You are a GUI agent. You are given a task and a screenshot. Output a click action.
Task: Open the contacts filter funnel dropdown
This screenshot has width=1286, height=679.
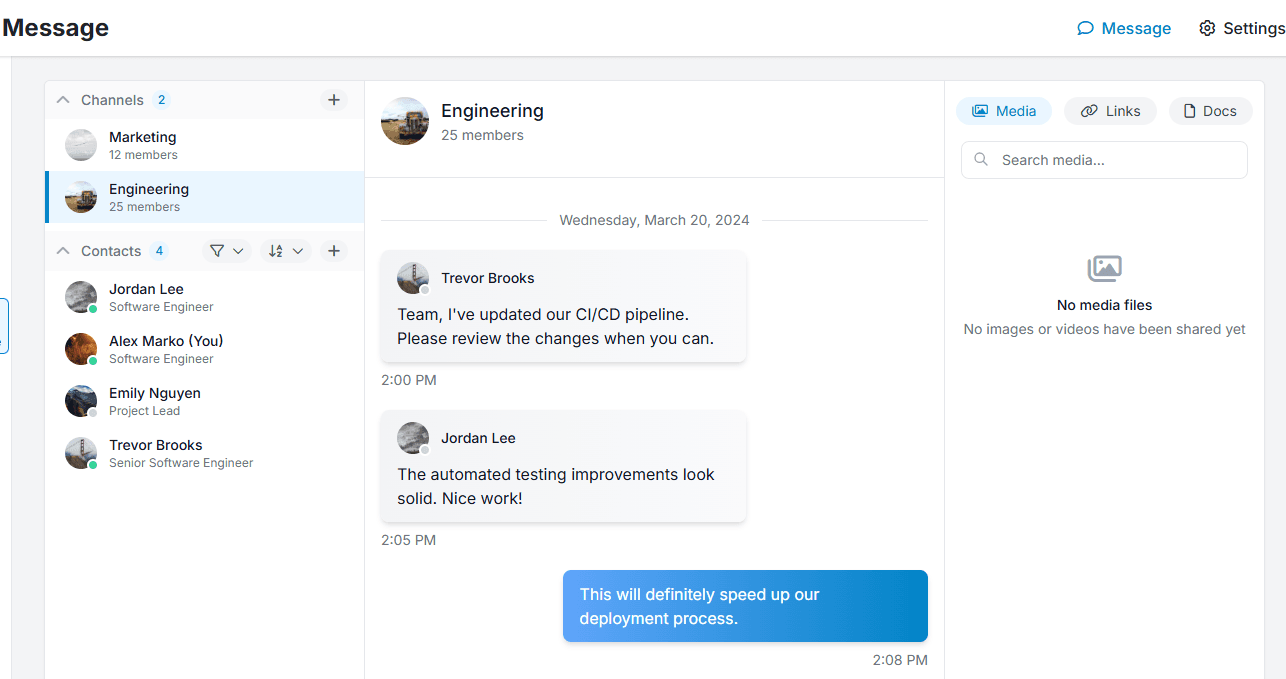227,251
